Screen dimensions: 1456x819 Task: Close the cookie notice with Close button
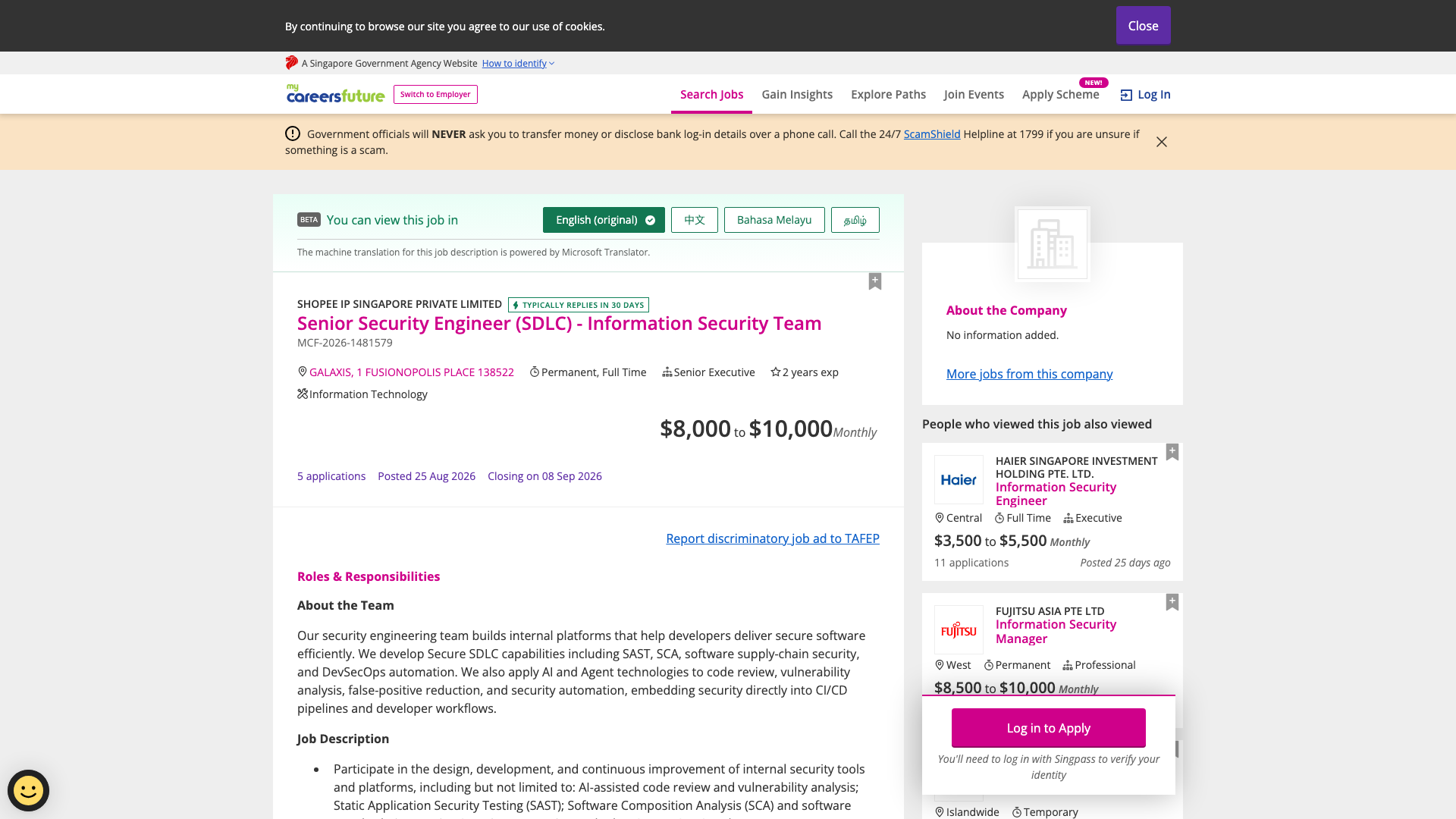(x=1143, y=26)
